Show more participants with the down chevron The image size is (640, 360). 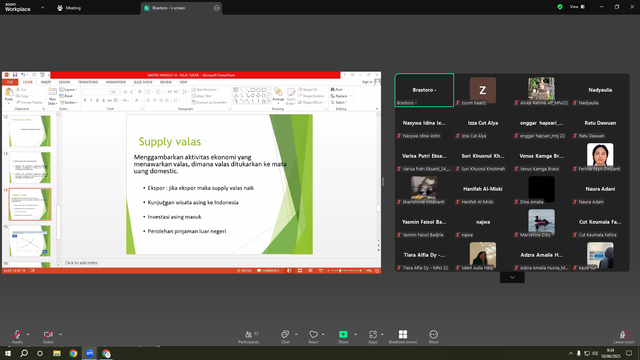[x=512, y=278]
